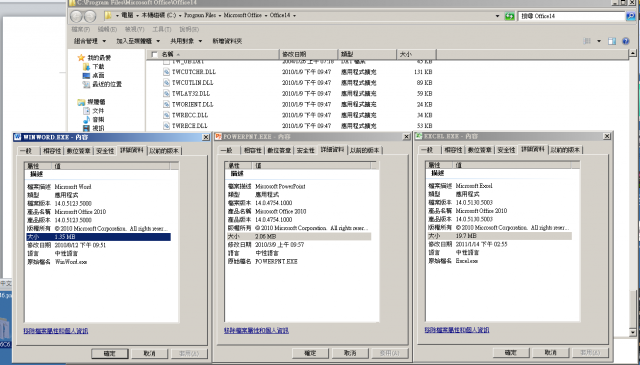This screenshot has width=640, height=365.
Task: Click the search magnifier icon in Explorer
Action: click(631, 16)
